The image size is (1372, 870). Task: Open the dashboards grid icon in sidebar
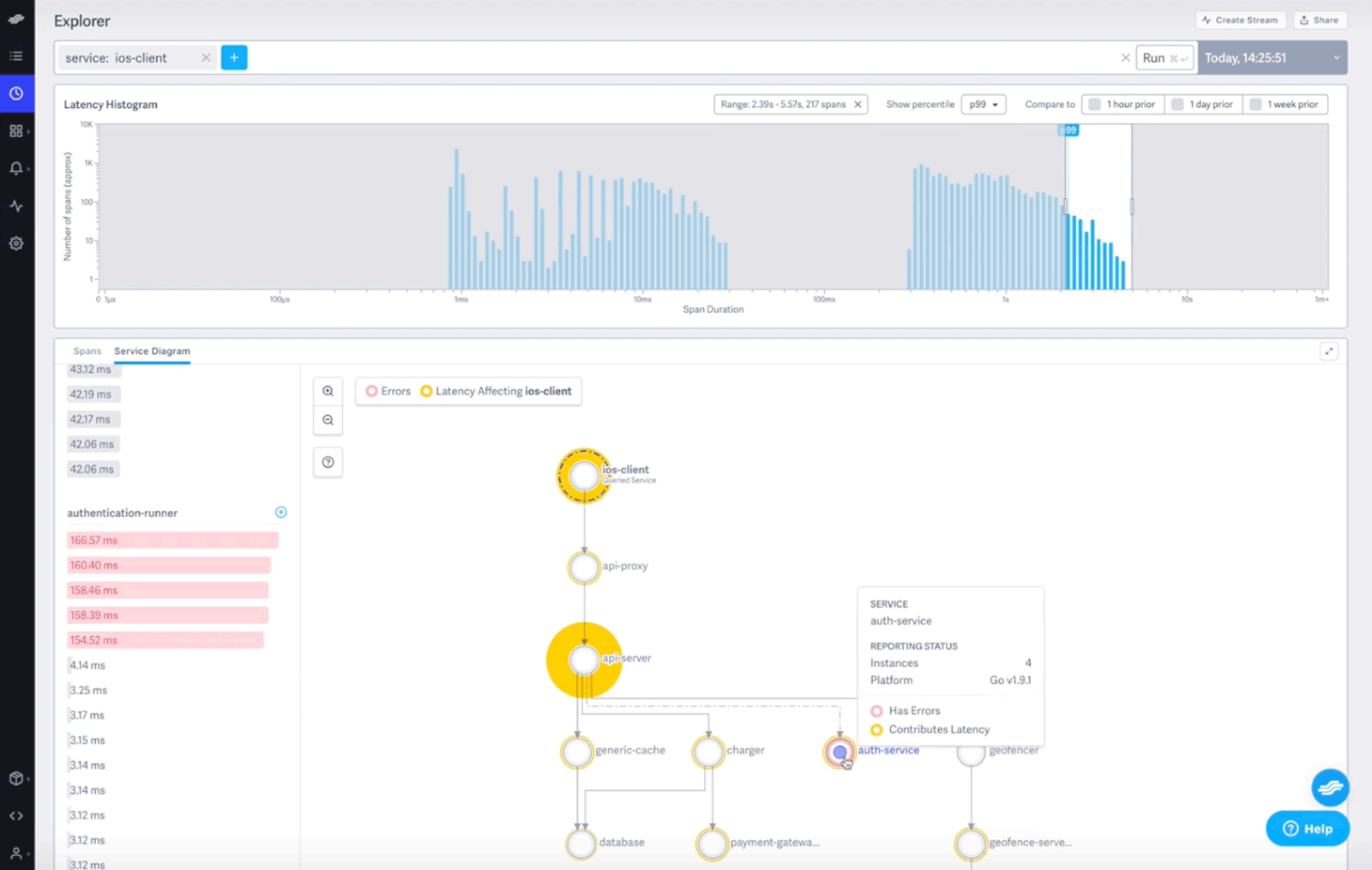pyautogui.click(x=16, y=131)
